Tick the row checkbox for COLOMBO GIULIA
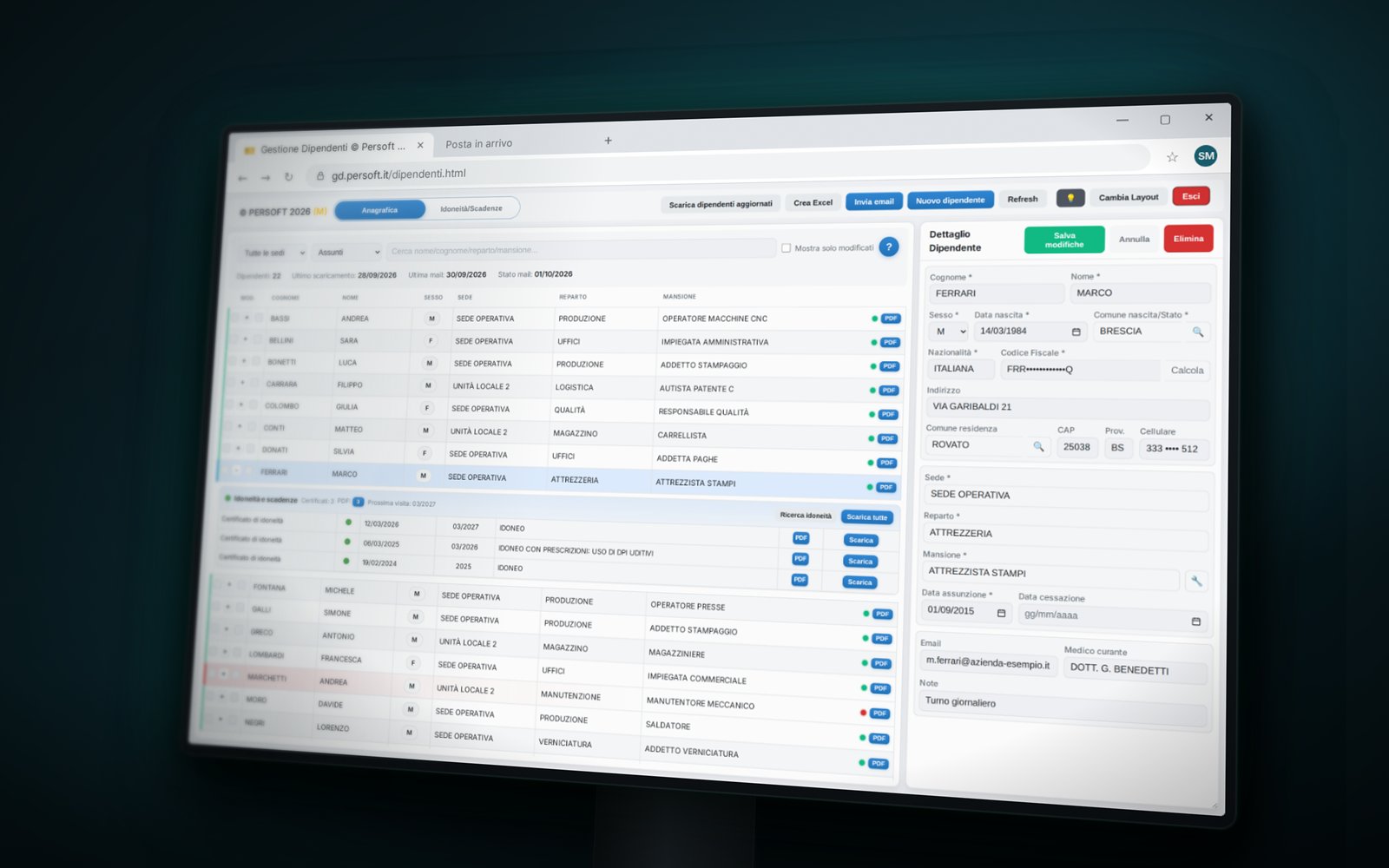The height and width of the screenshot is (868, 1389). click(253, 405)
